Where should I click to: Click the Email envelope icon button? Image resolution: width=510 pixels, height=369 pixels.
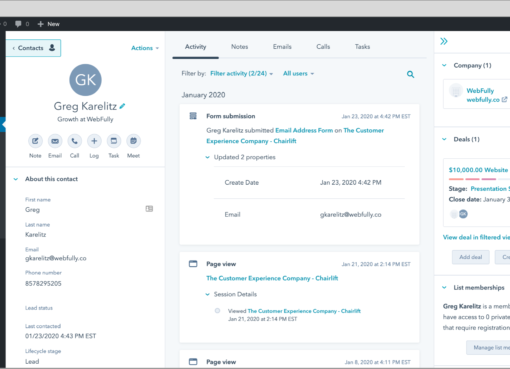click(x=55, y=141)
